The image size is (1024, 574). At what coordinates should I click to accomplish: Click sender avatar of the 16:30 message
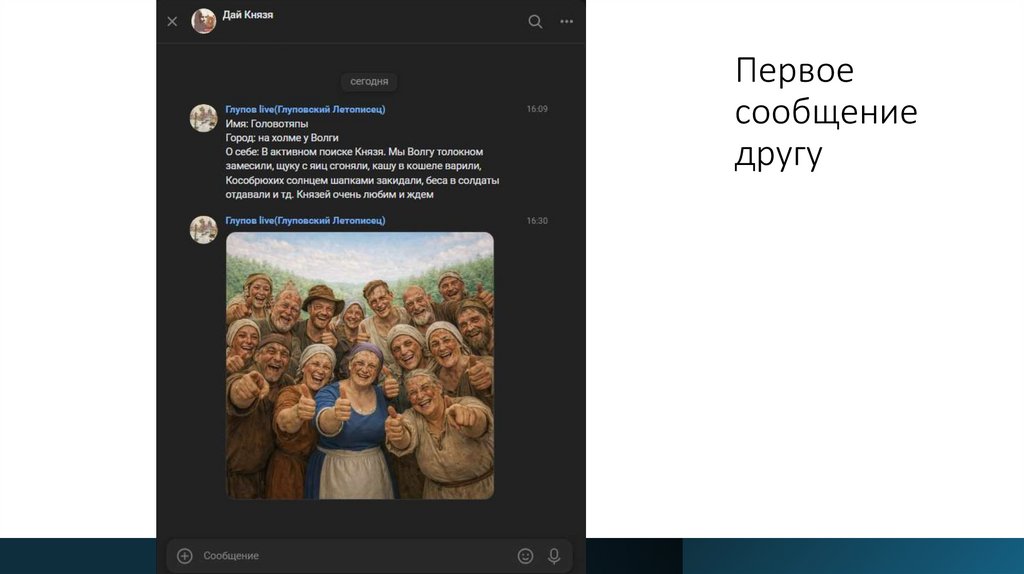(204, 230)
